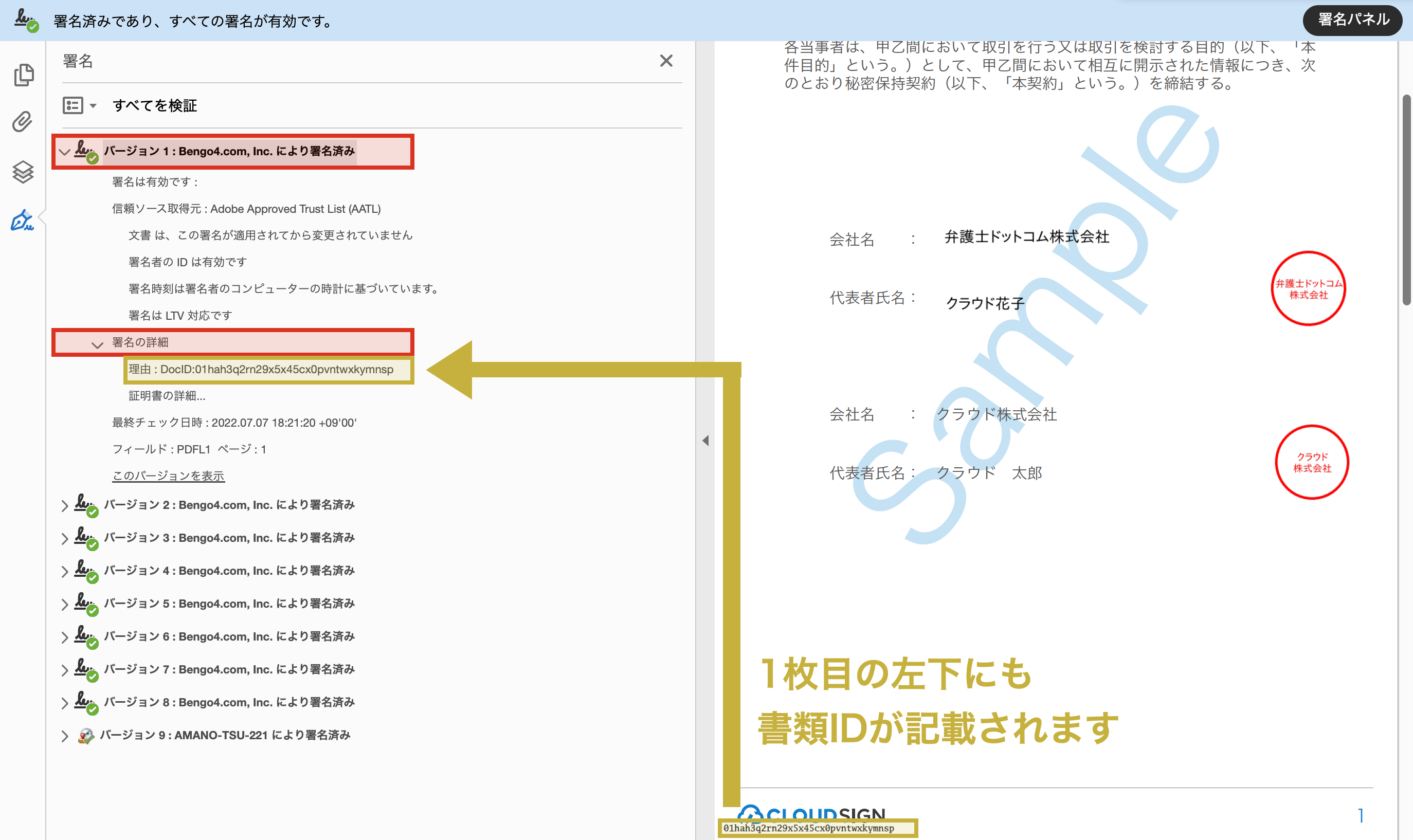This screenshot has height=840, width=1413.
Task: Click the document vertical scrollbar thumb
Action: click(1406, 200)
